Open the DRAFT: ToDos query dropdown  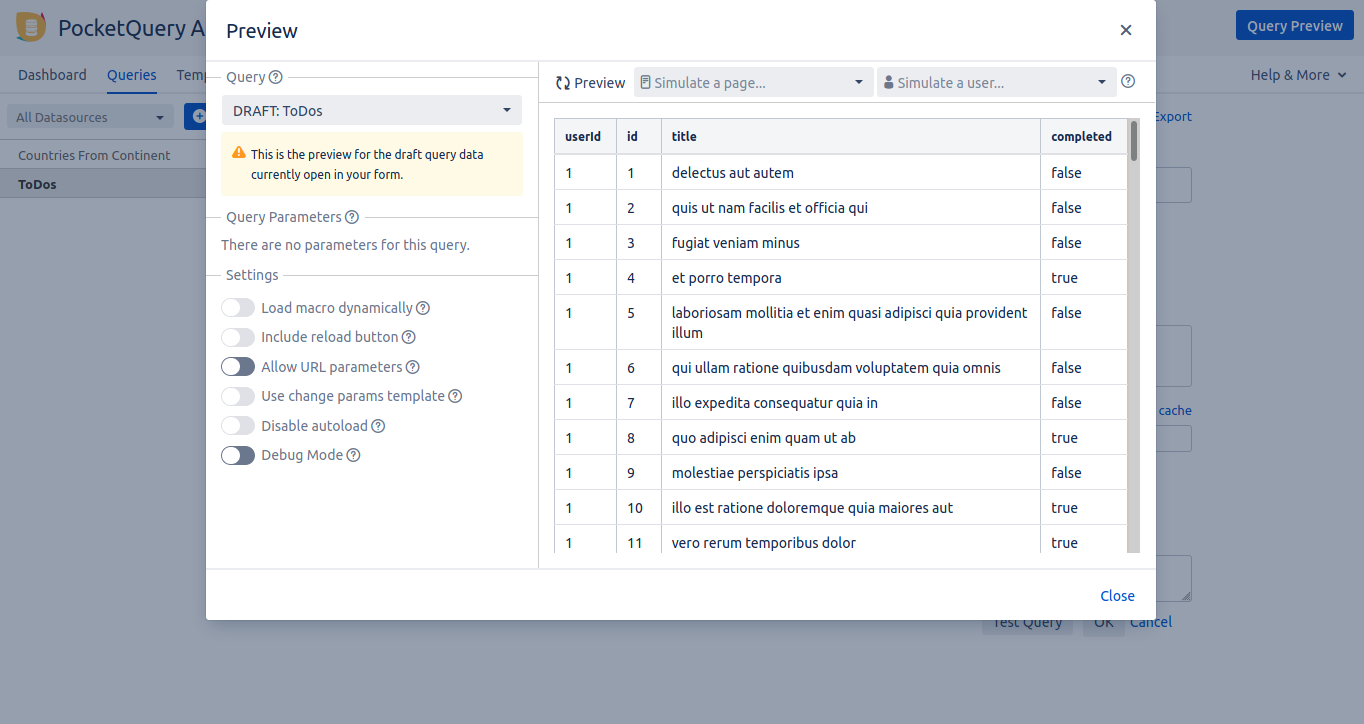371,110
